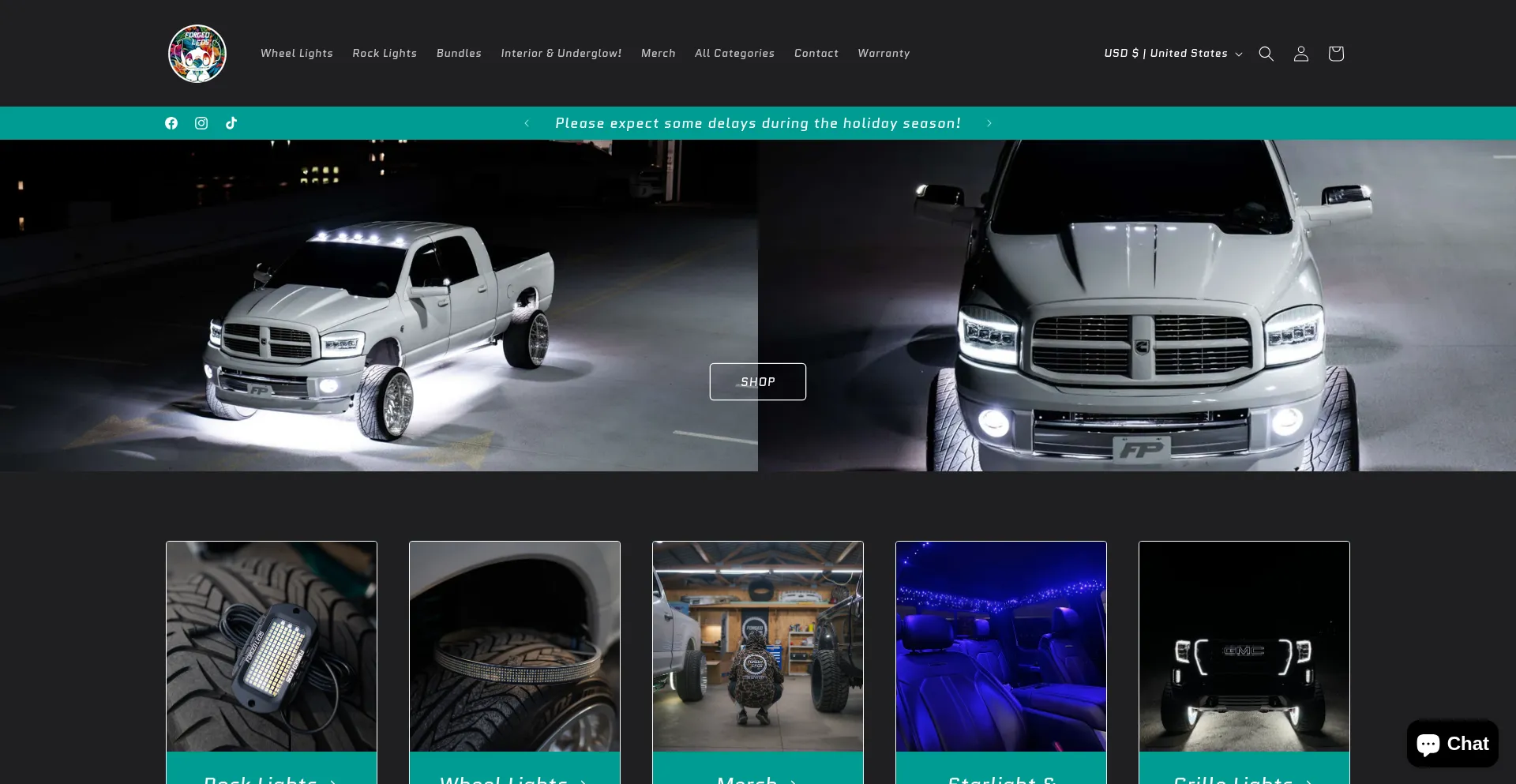
Task: Open the Rock Lights menu item
Action: click(385, 54)
